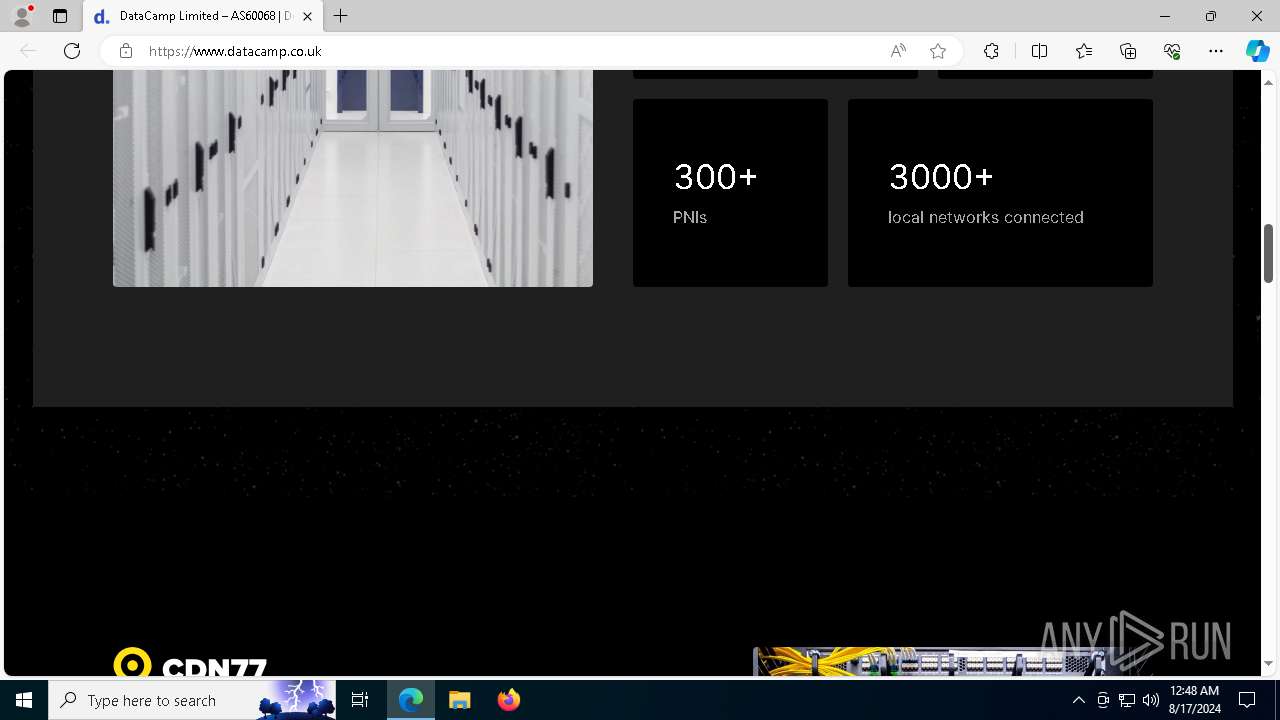Click the CDN77 logo
Viewport: 1280px width, 720px height.
(190, 663)
